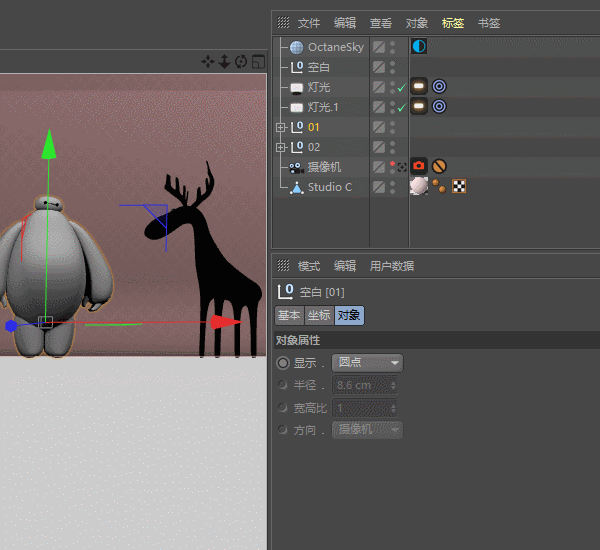Image resolution: width=600 pixels, height=550 pixels.
Task: Click the protection tag on 摄像机 row
Action: point(439,166)
